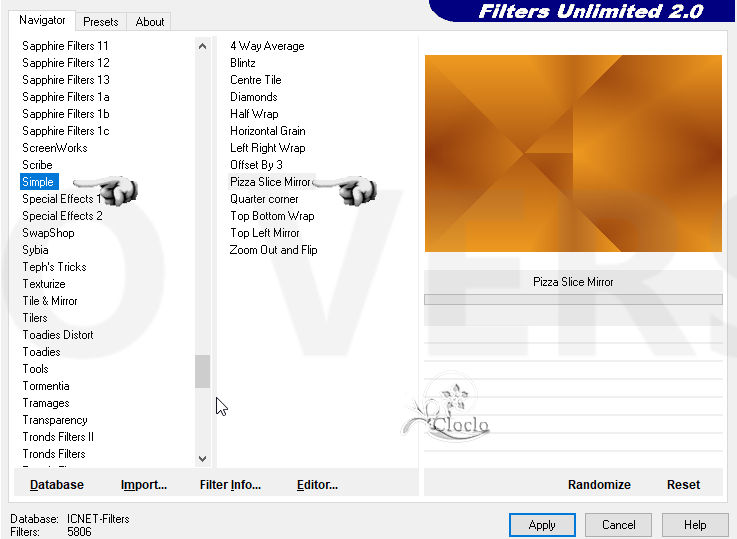Select the Sybia category
The width and height of the screenshot is (737, 539).
pos(35,250)
